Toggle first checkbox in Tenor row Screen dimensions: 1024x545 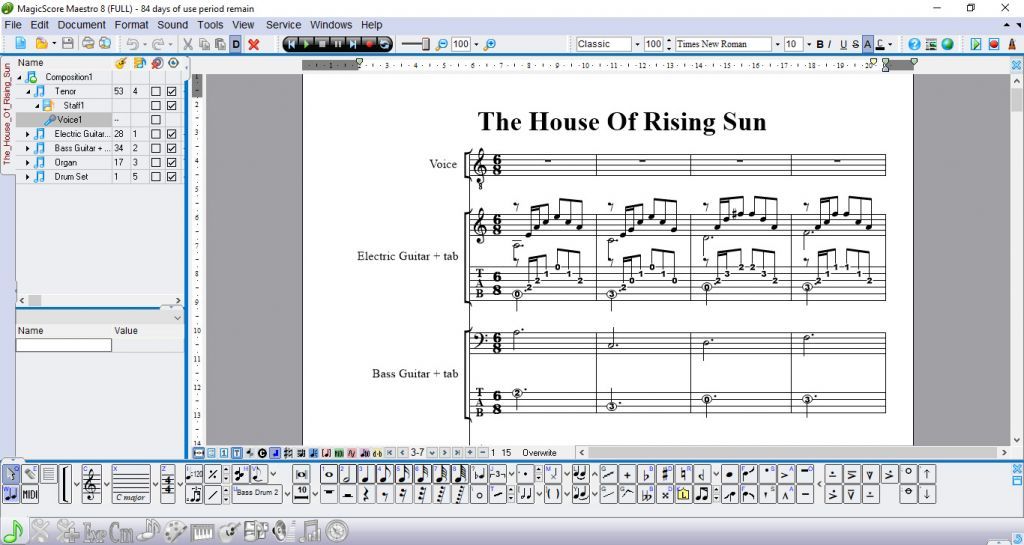pyautogui.click(x=155, y=91)
